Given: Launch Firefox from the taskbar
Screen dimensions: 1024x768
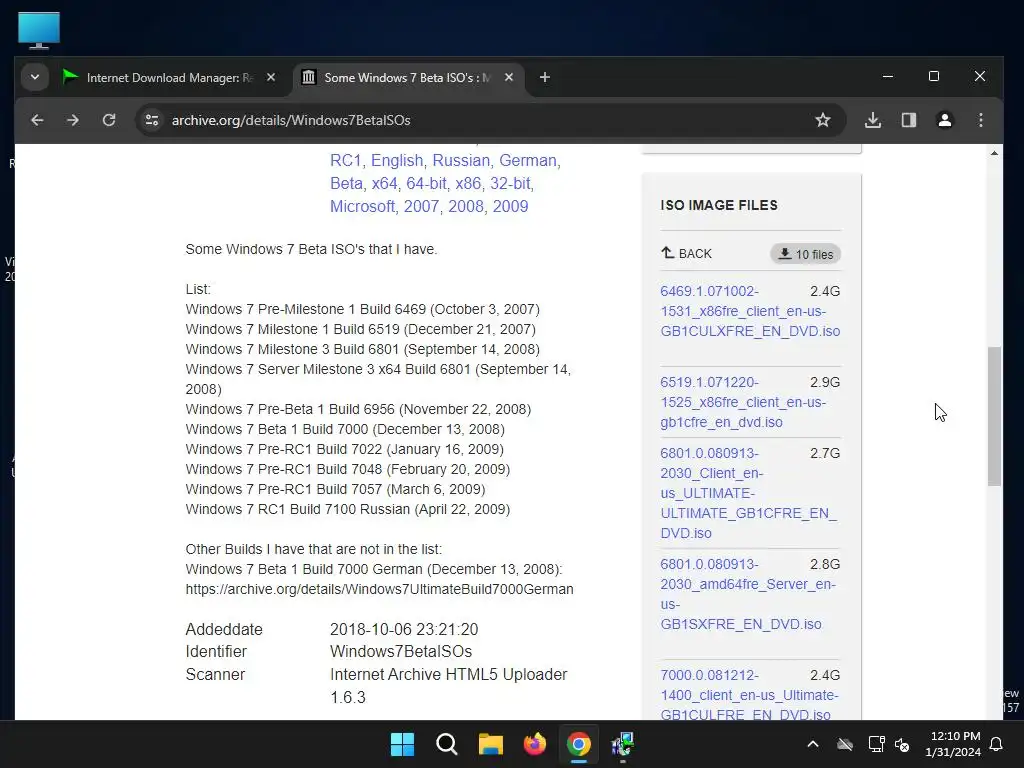Looking at the screenshot, I should [x=535, y=744].
